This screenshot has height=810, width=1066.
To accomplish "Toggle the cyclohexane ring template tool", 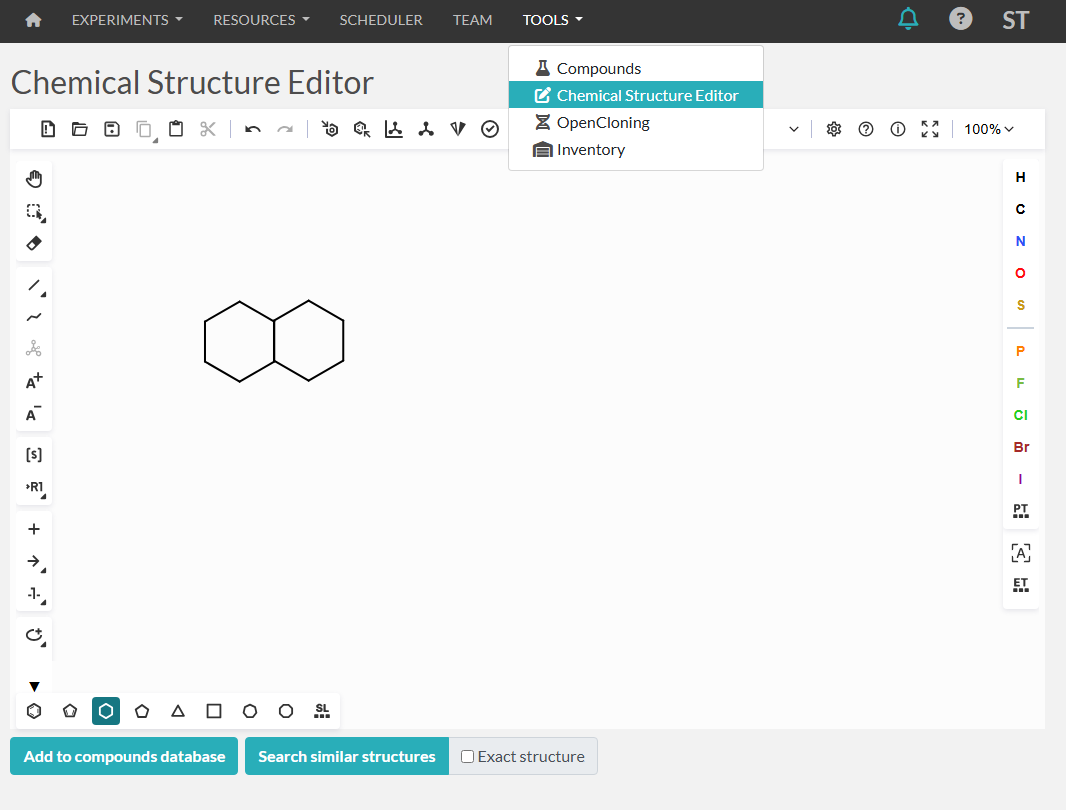I will coord(106,711).
